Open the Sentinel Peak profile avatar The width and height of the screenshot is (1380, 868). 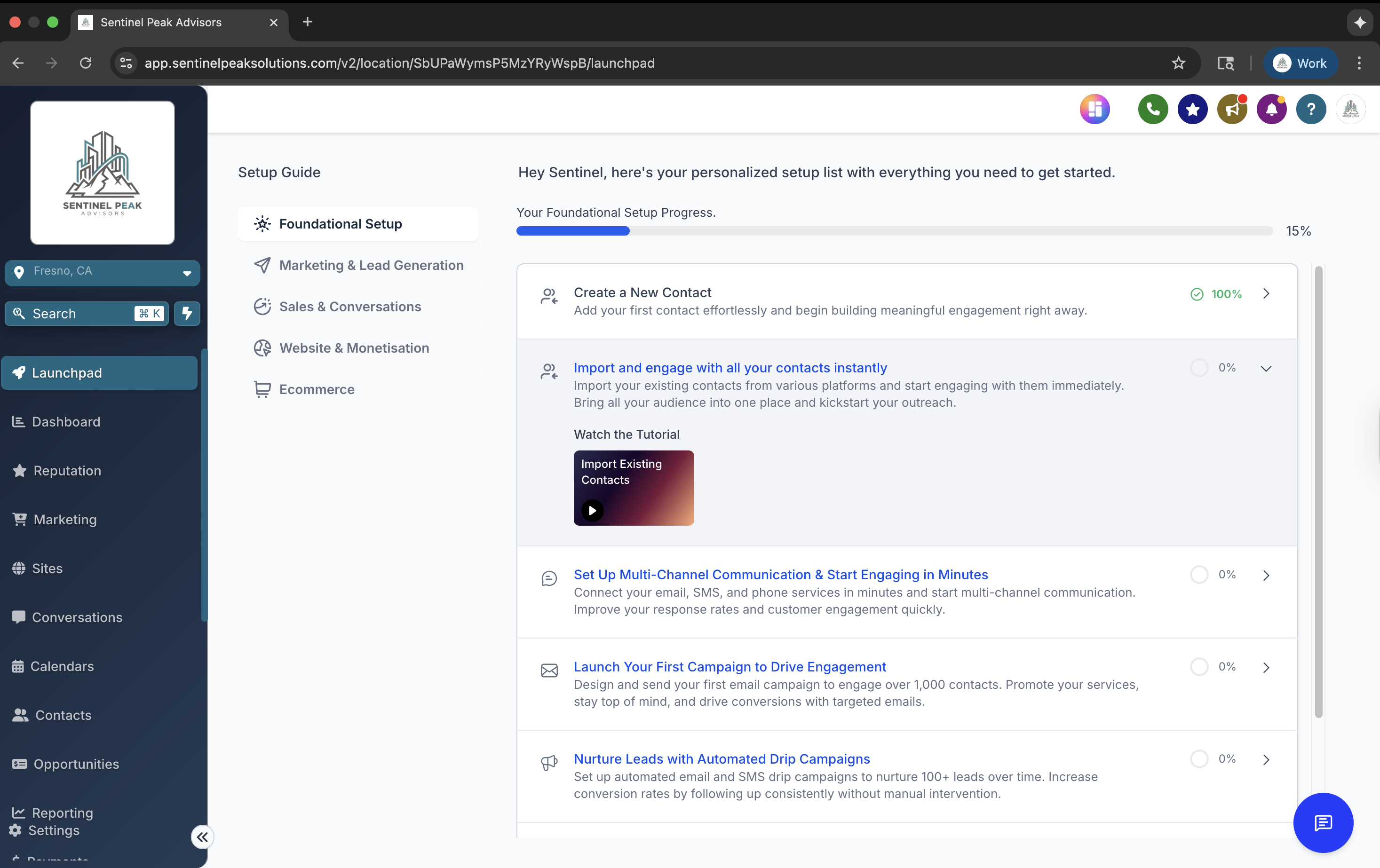[x=1351, y=109]
